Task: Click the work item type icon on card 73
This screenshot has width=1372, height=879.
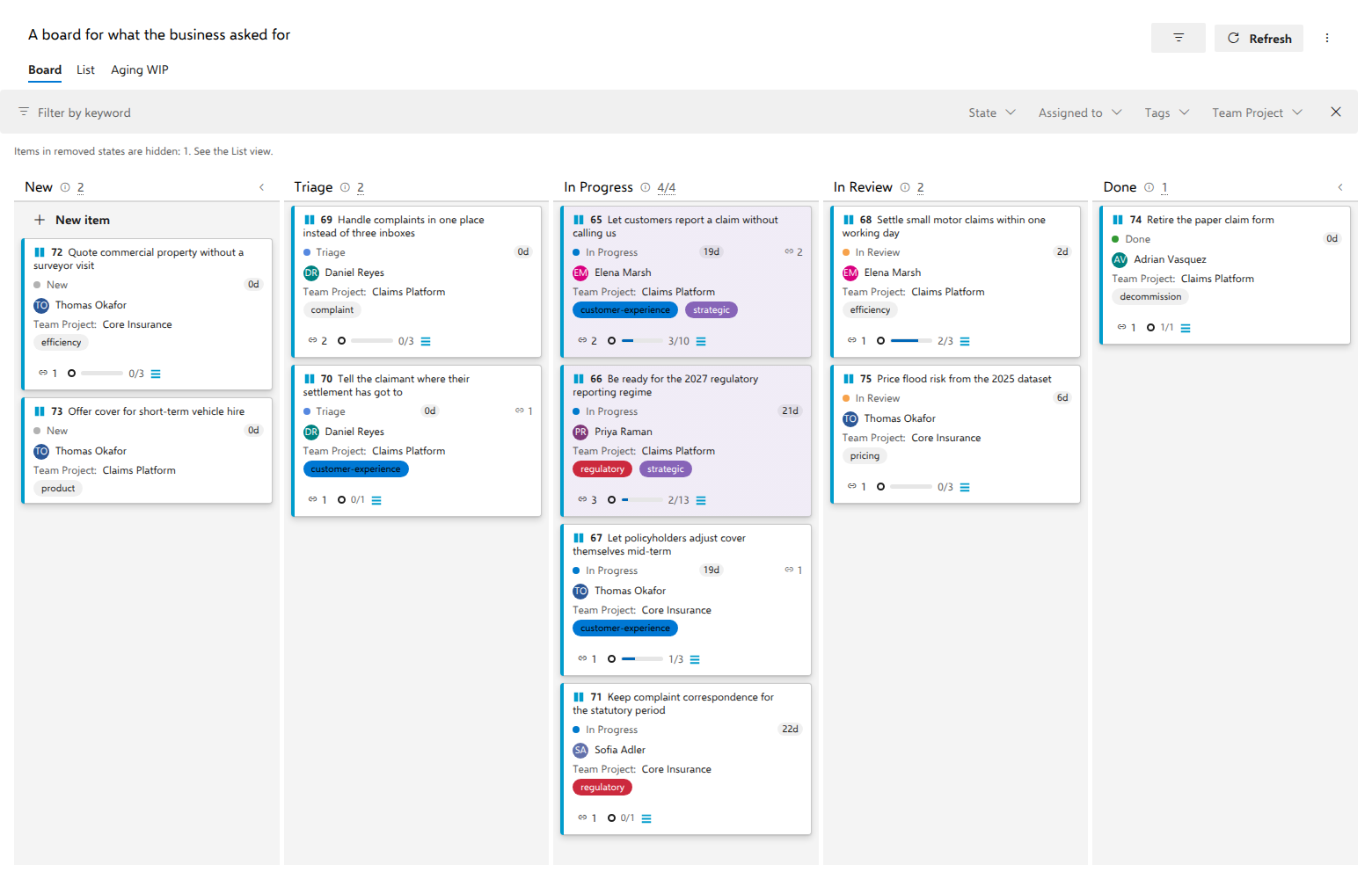Action: (x=40, y=411)
